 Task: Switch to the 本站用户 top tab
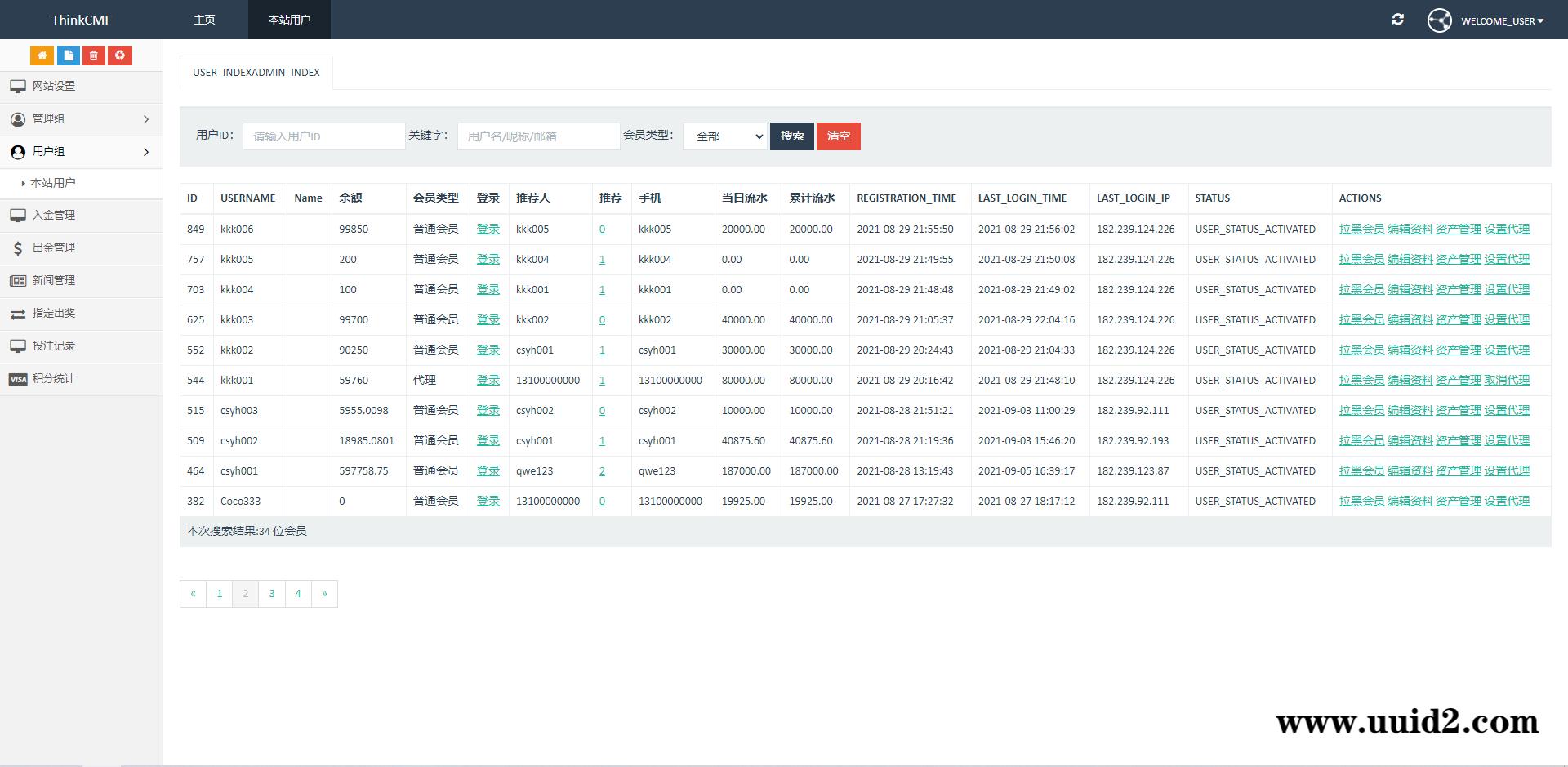pyautogui.click(x=288, y=19)
